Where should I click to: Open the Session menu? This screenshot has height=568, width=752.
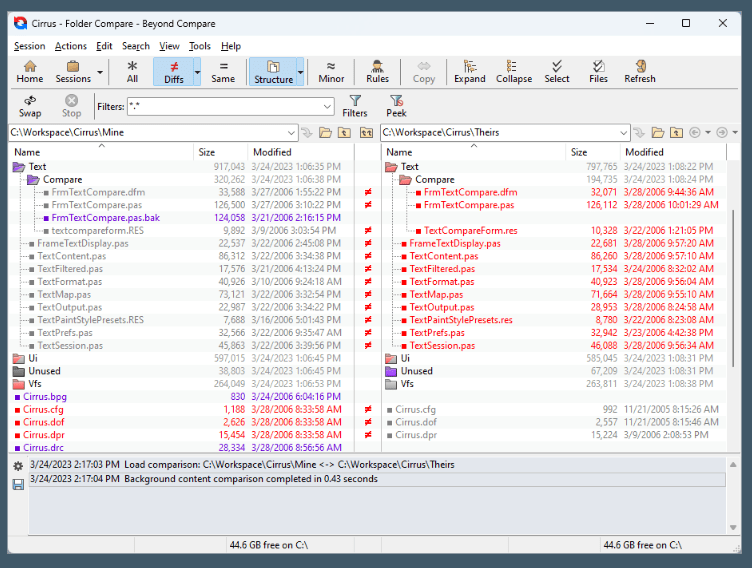point(29,46)
